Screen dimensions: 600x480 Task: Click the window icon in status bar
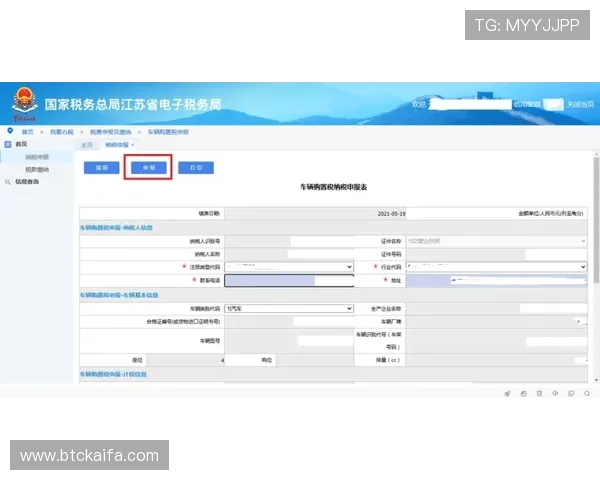(x=571, y=393)
